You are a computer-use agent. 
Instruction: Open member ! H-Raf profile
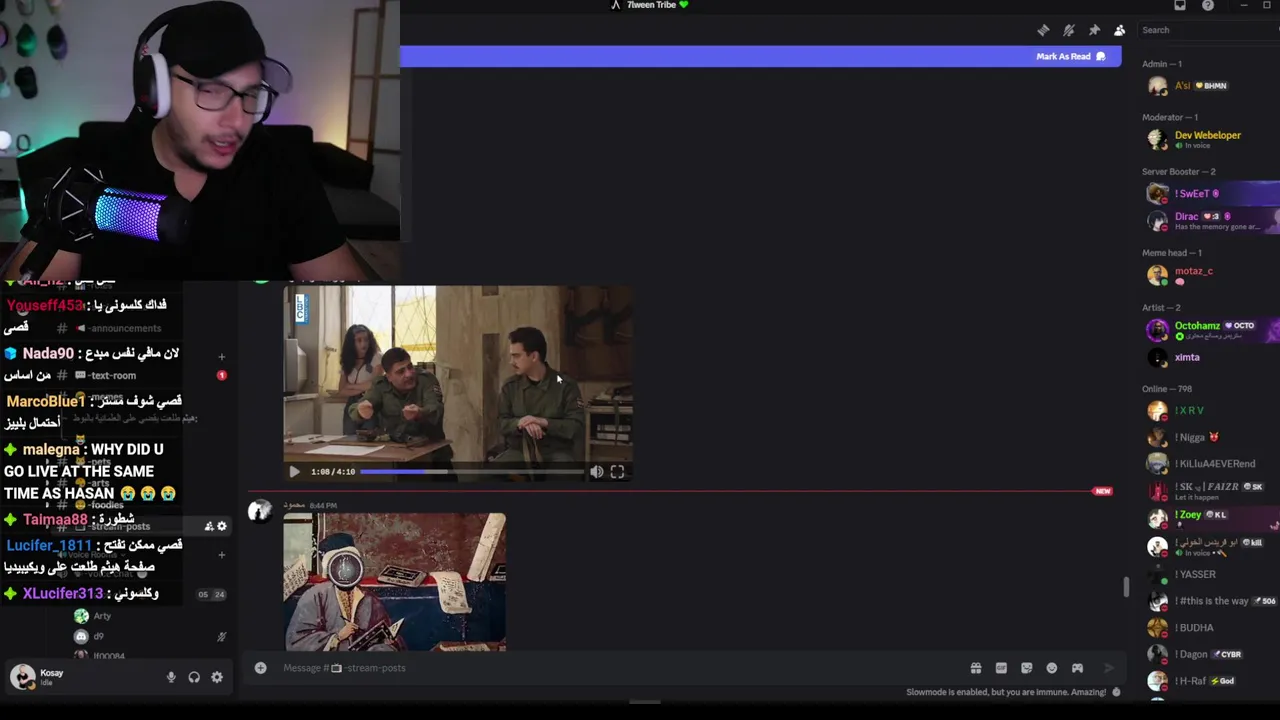tap(1191, 681)
